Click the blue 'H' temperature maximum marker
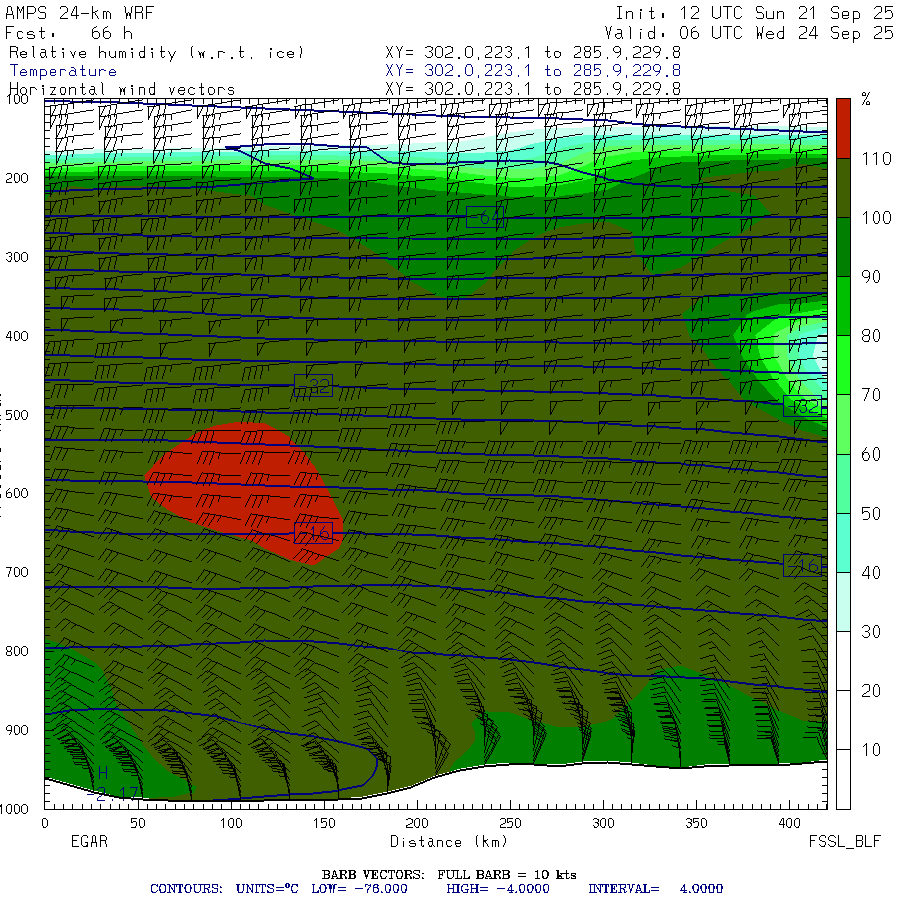Screen dimensions: 900x900 (x=103, y=773)
